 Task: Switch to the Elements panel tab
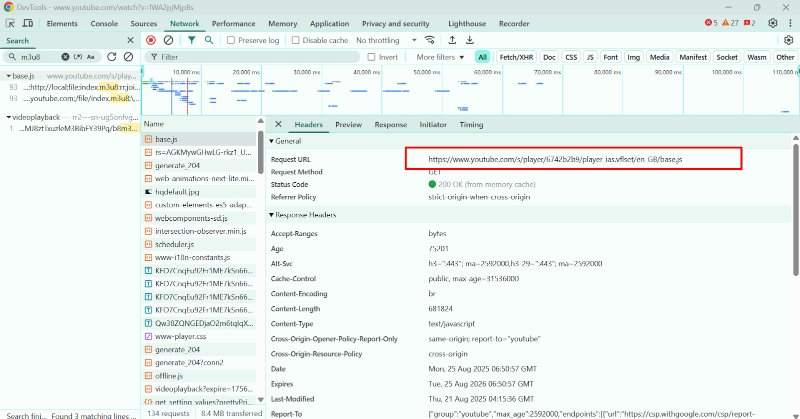(x=62, y=23)
